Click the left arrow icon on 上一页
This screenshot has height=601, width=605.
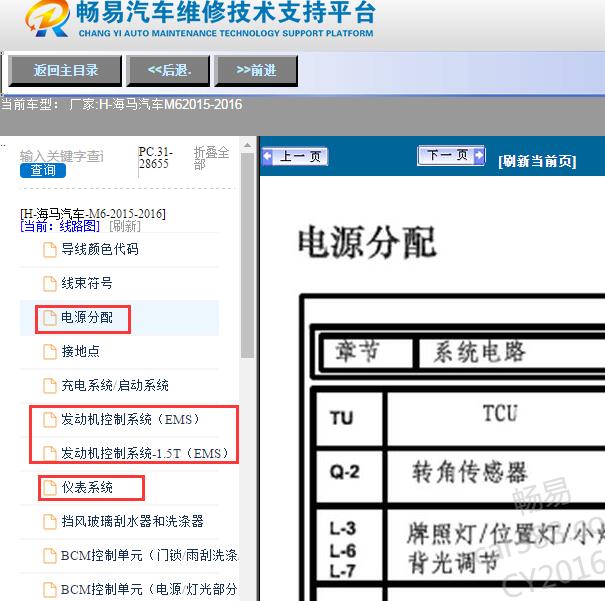pyautogui.click(x=267, y=157)
